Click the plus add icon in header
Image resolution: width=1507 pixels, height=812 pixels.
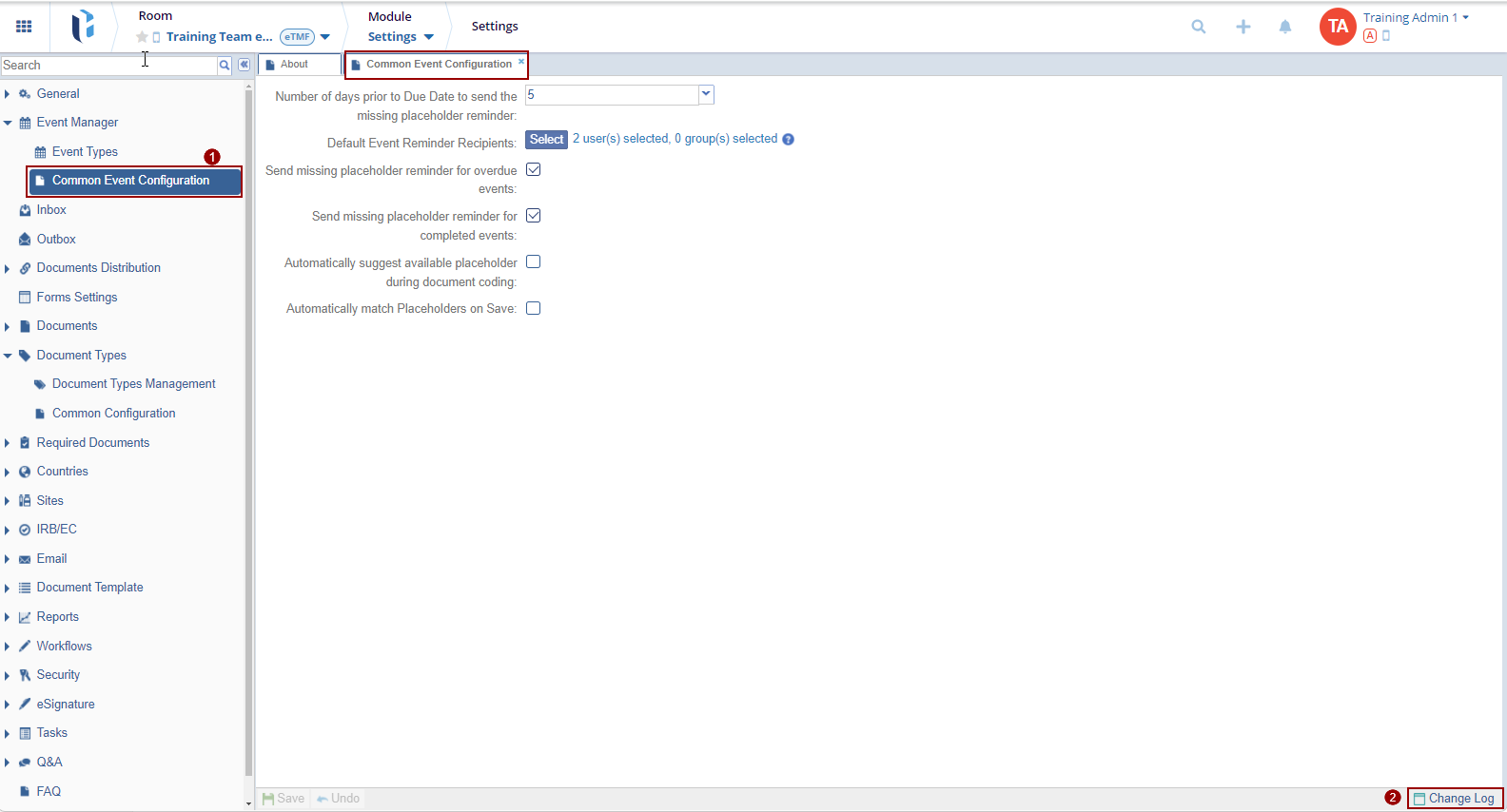[1243, 27]
